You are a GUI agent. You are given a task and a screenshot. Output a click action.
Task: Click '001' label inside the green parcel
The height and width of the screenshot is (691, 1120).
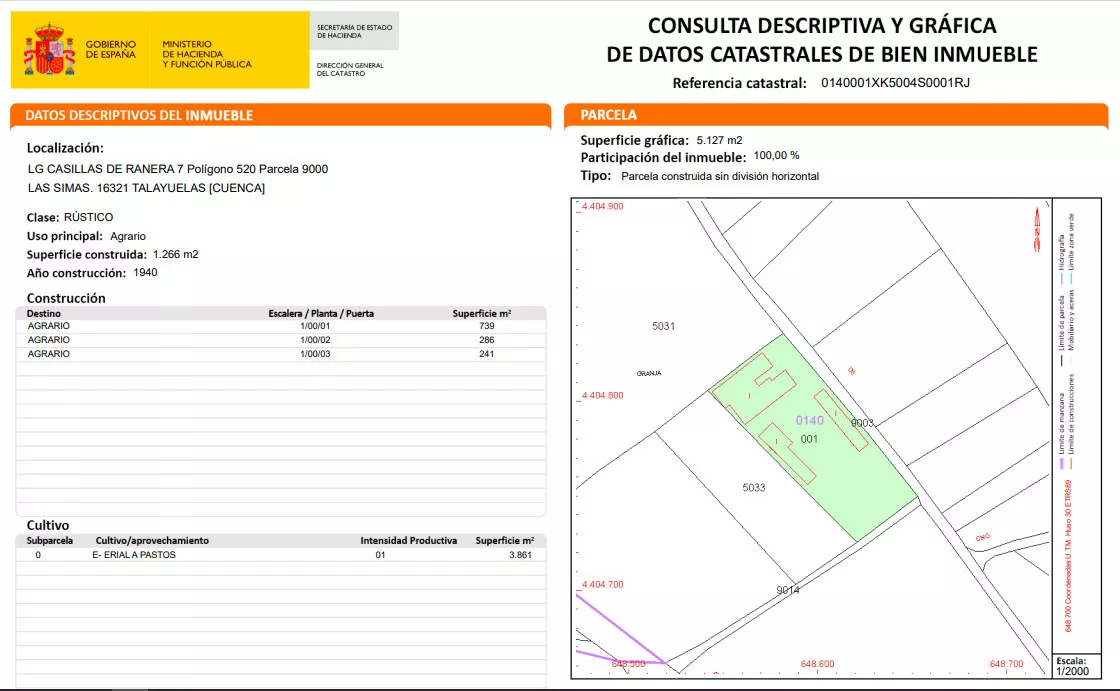click(809, 439)
